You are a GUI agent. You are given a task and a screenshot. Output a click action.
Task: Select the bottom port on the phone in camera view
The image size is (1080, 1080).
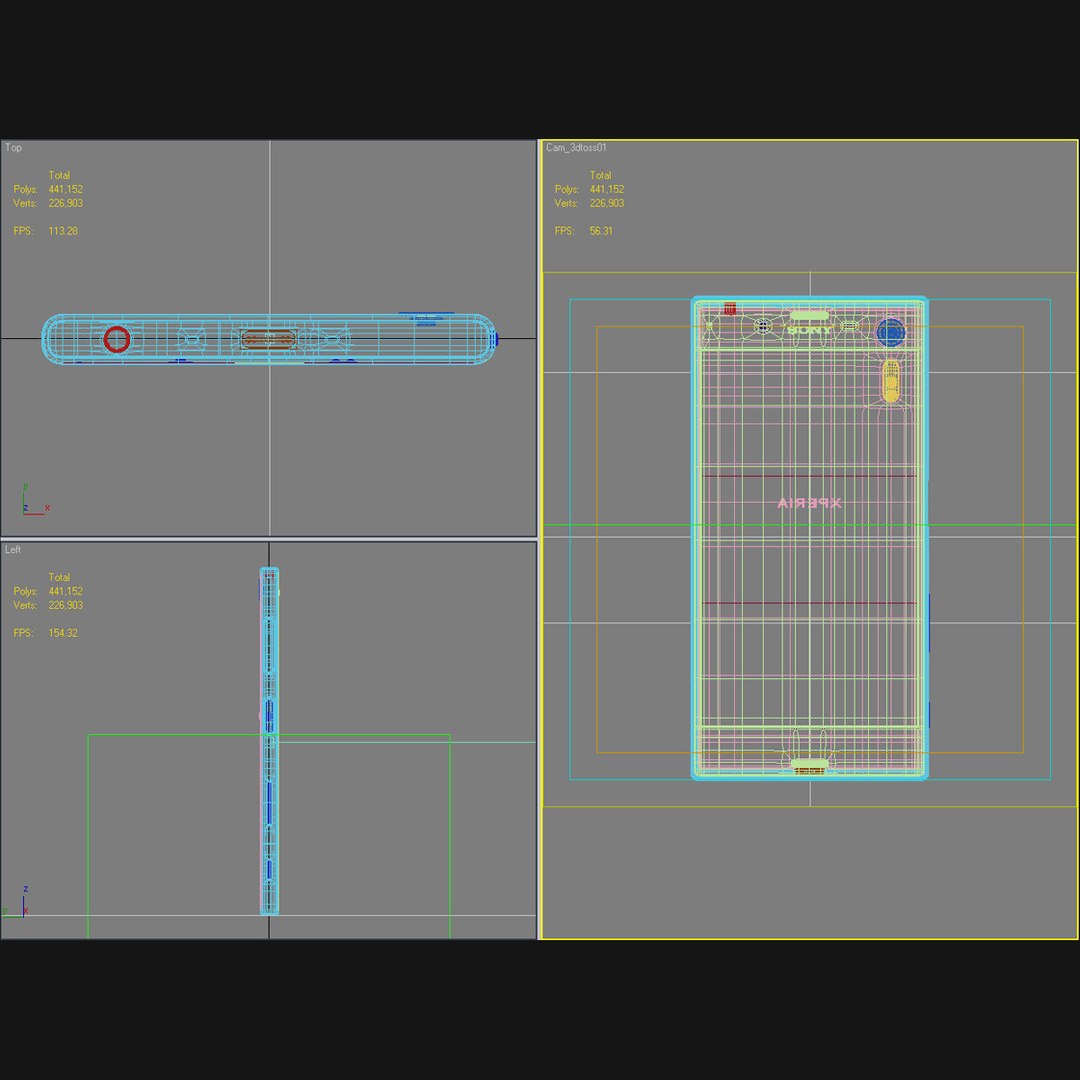[x=810, y=766]
